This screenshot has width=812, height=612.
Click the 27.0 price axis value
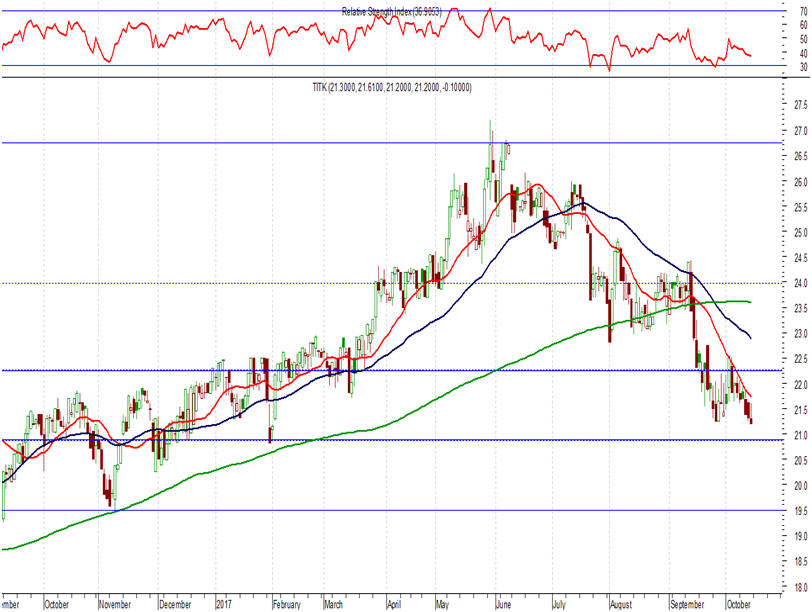click(801, 130)
